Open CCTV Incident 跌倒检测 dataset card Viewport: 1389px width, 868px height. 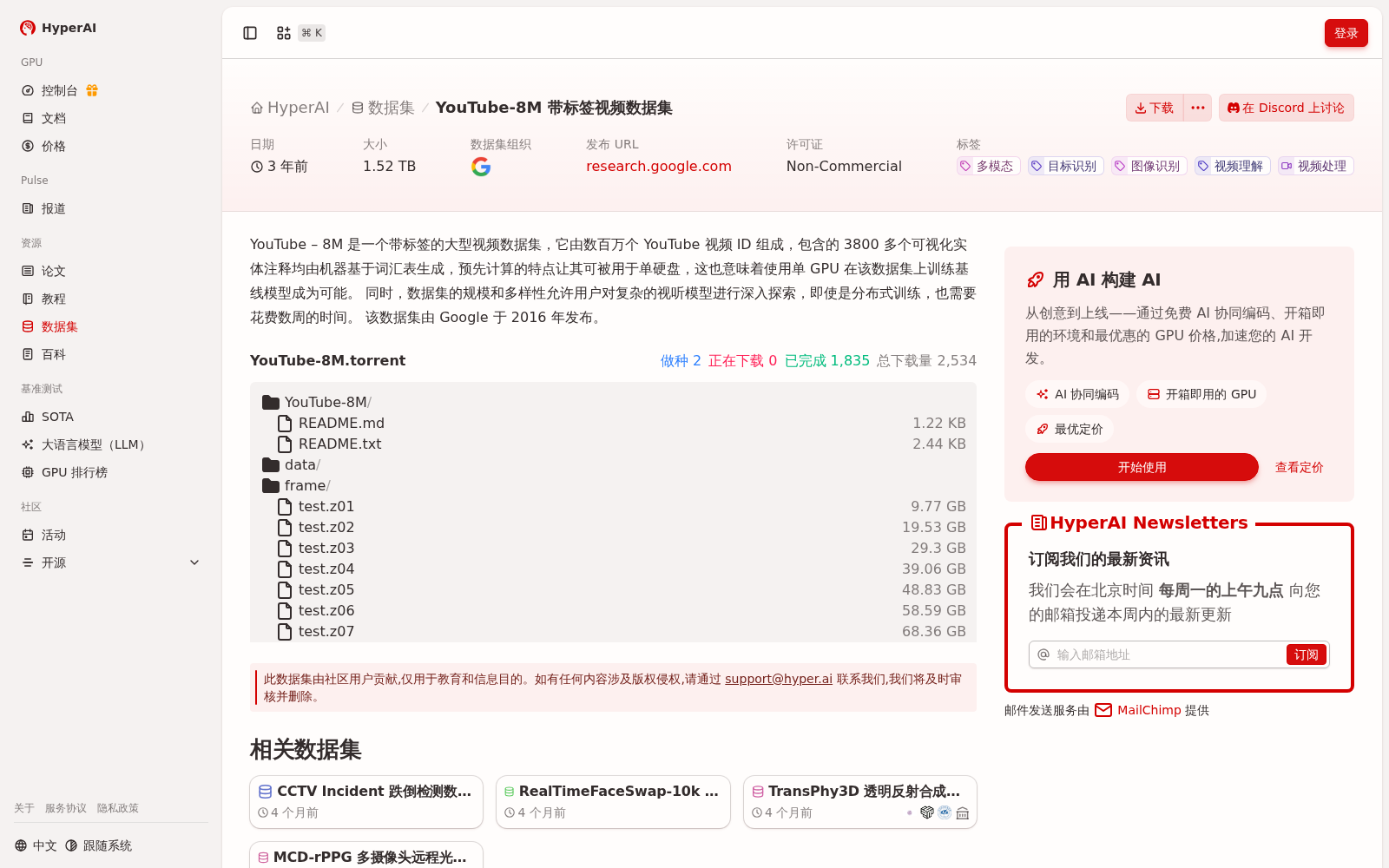click(366, 802)
